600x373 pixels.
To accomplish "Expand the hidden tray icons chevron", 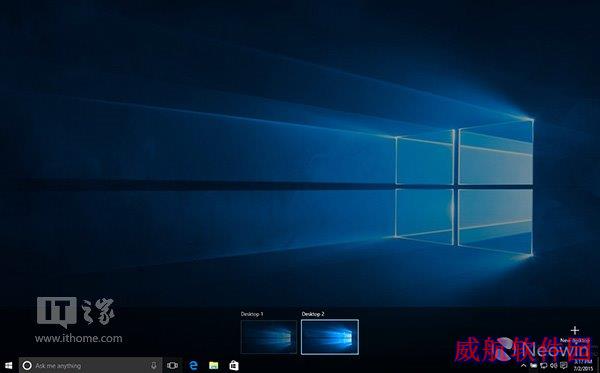I will pos(523,366).
